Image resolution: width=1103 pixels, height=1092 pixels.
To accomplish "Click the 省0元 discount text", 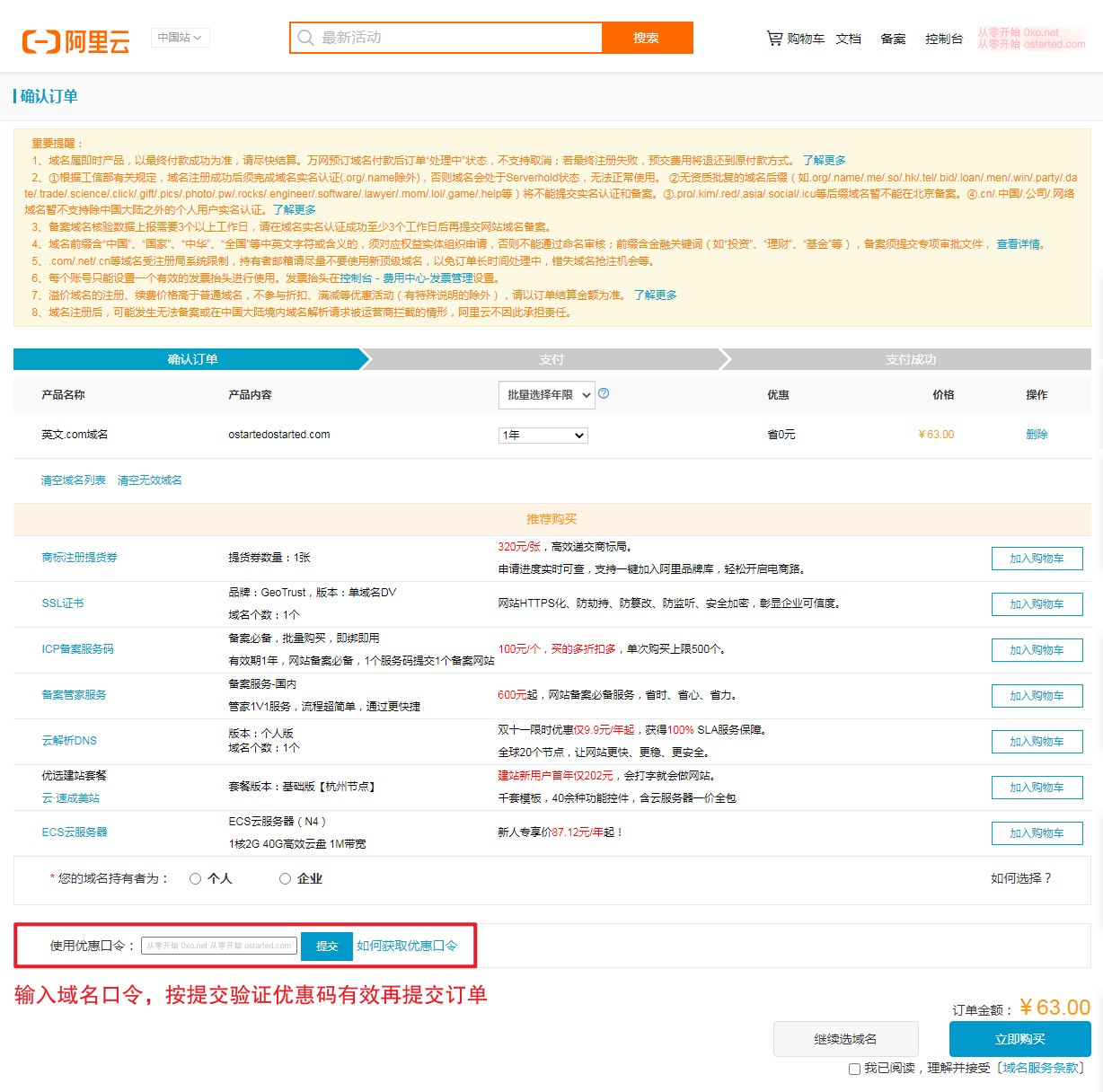I will click(x=781, y=435).
